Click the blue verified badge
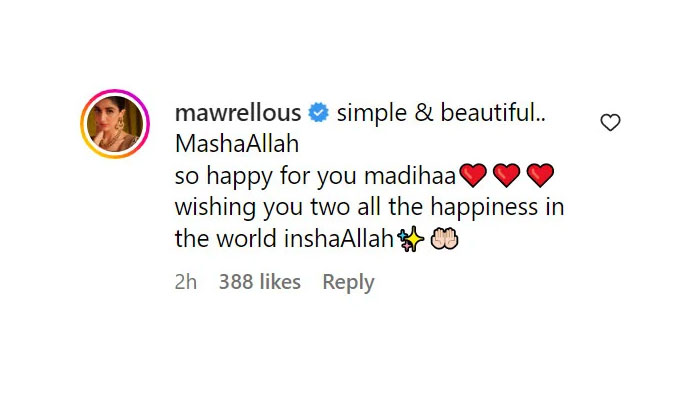The image size is (700, 400). pyautogui.click(x=318, y=112)
